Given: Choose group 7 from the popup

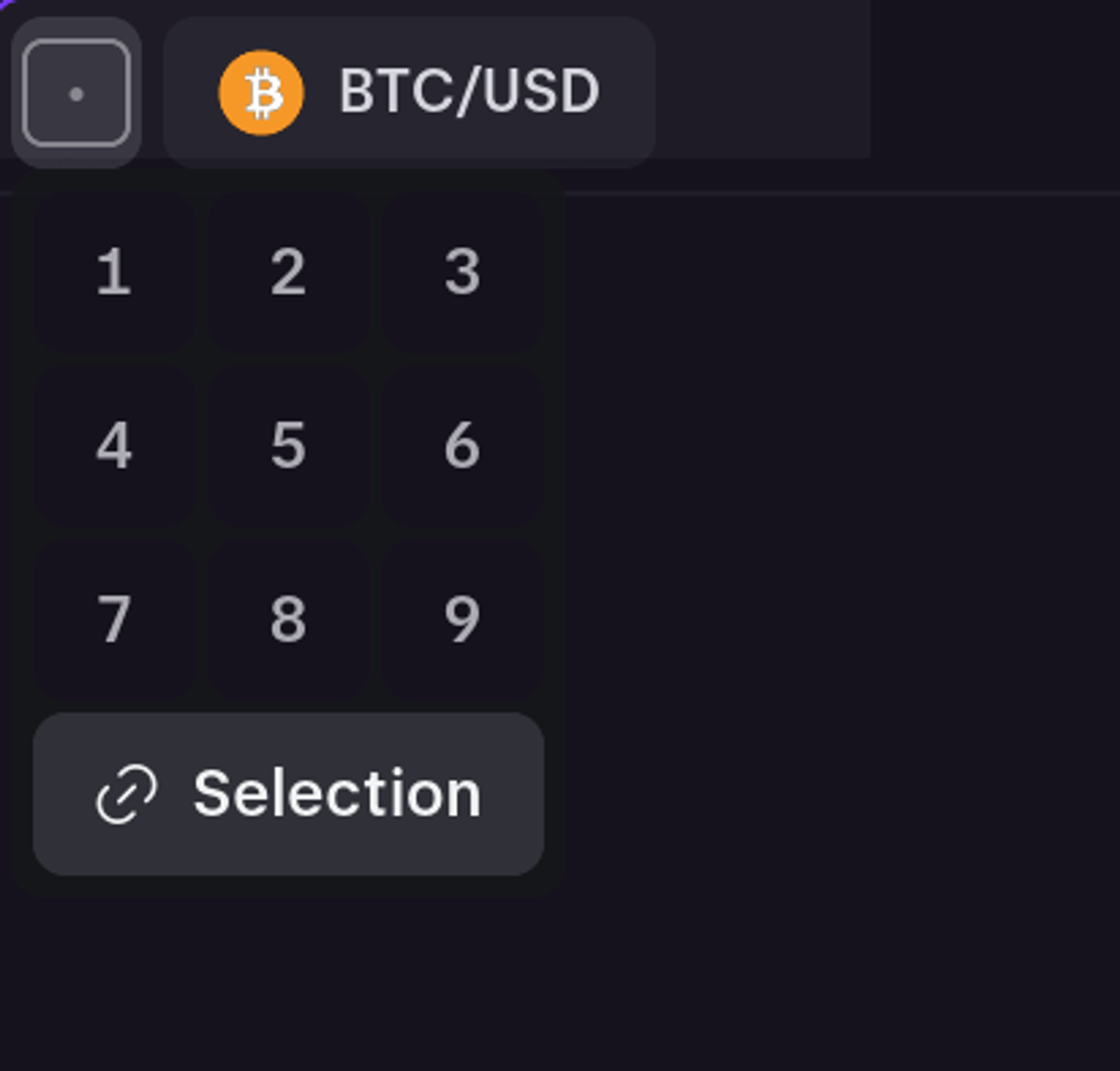Looking at the screenshot, I should pyautogui.click(x=114, y=620).
